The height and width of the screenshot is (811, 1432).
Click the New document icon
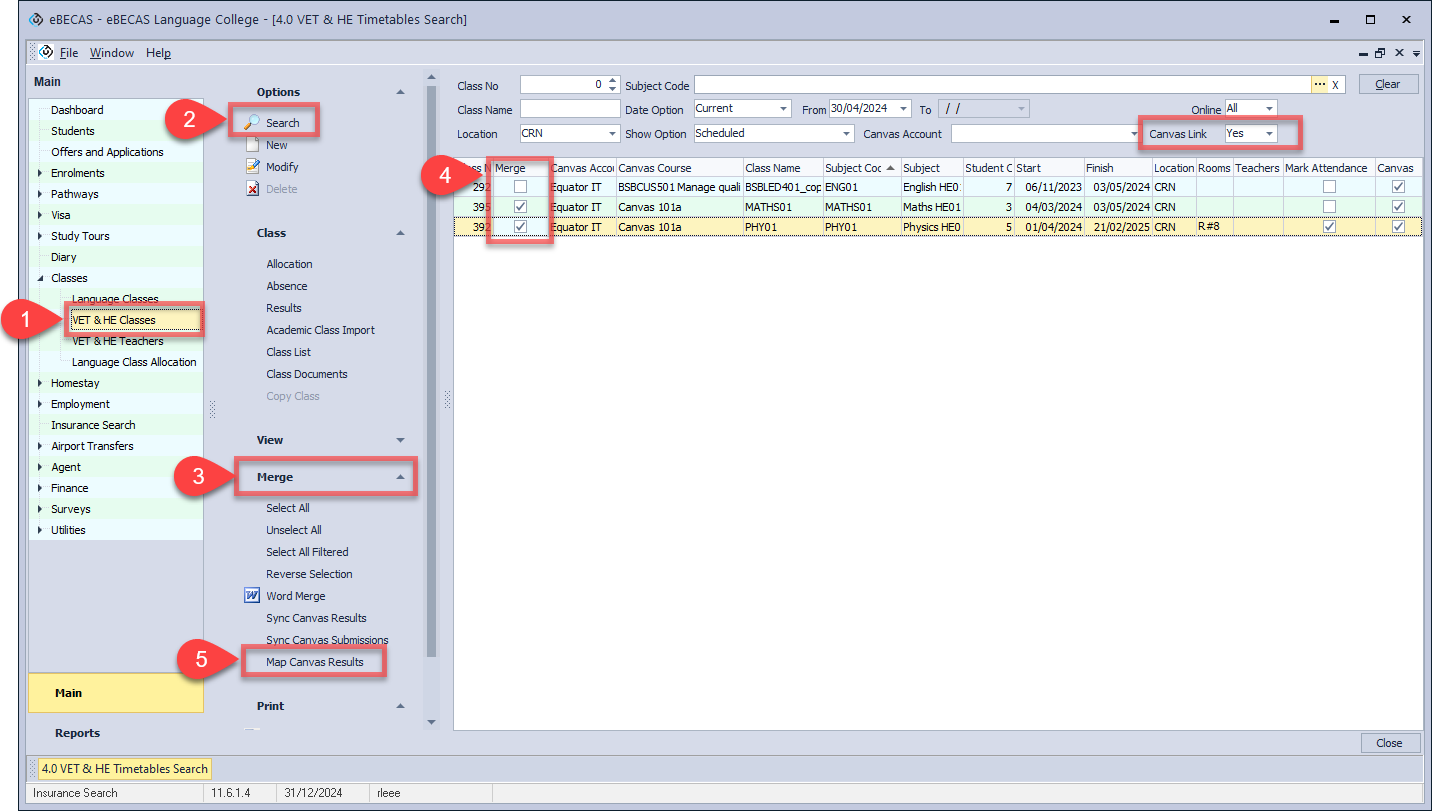click(252, 145)
